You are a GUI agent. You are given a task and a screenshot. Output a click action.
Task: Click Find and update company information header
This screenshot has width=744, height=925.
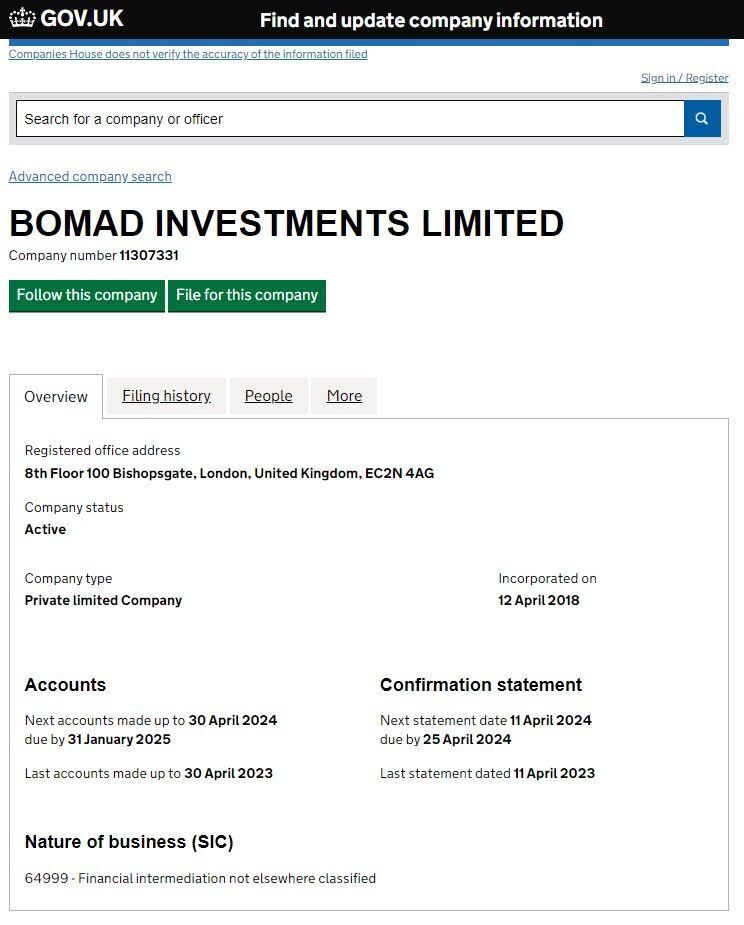[431, 20]
